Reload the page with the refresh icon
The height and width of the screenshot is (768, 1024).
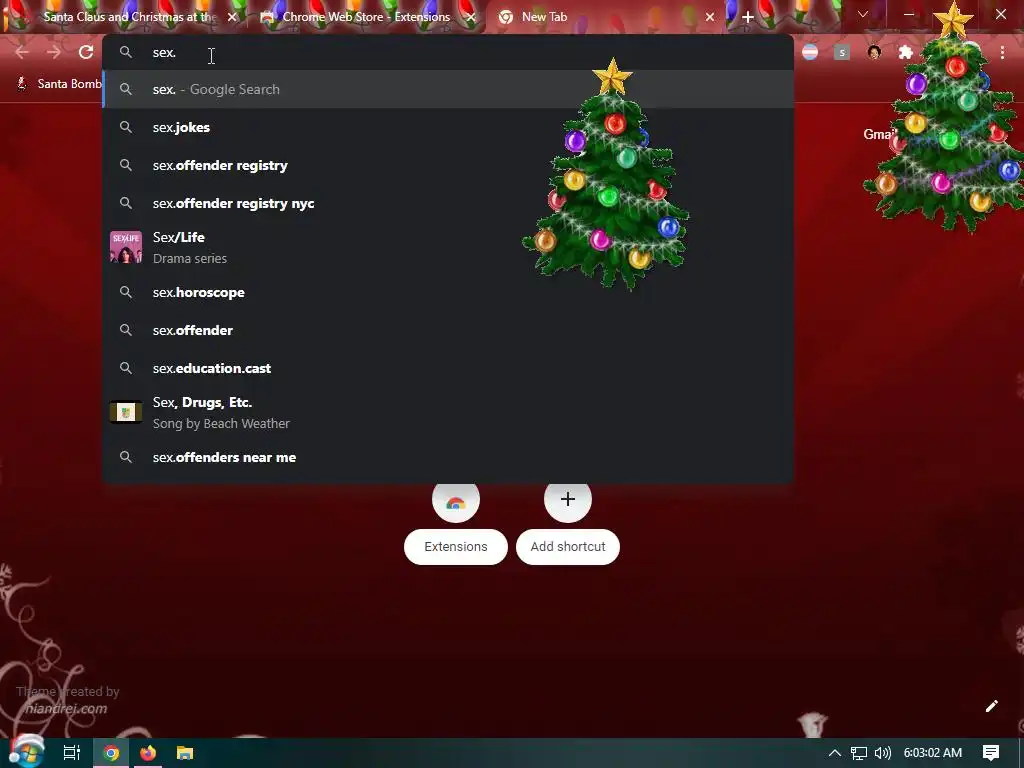[x=86, y=52]
